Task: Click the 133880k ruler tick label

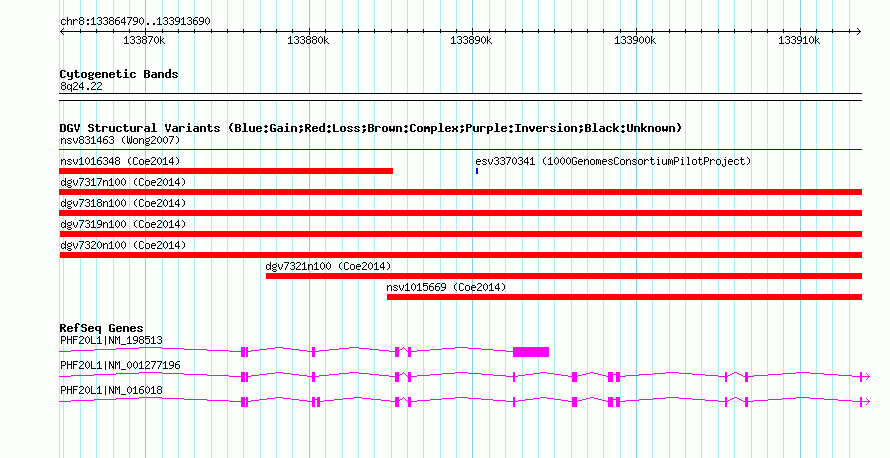Action: click(x=308, y=40)
